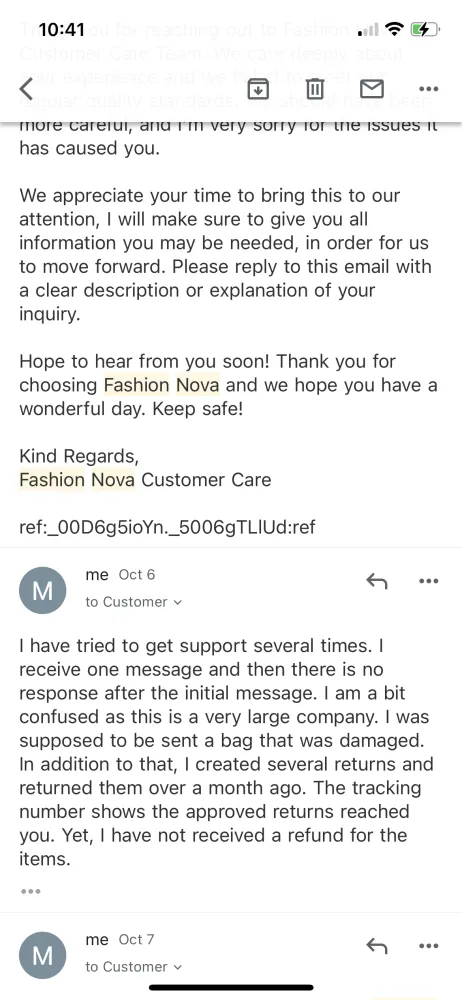The width and height of the screenshot is (462, 1000).
Task: Tap highlighted 'Fashion Nova' in Kind Regards signature
Action: (77, 480)
